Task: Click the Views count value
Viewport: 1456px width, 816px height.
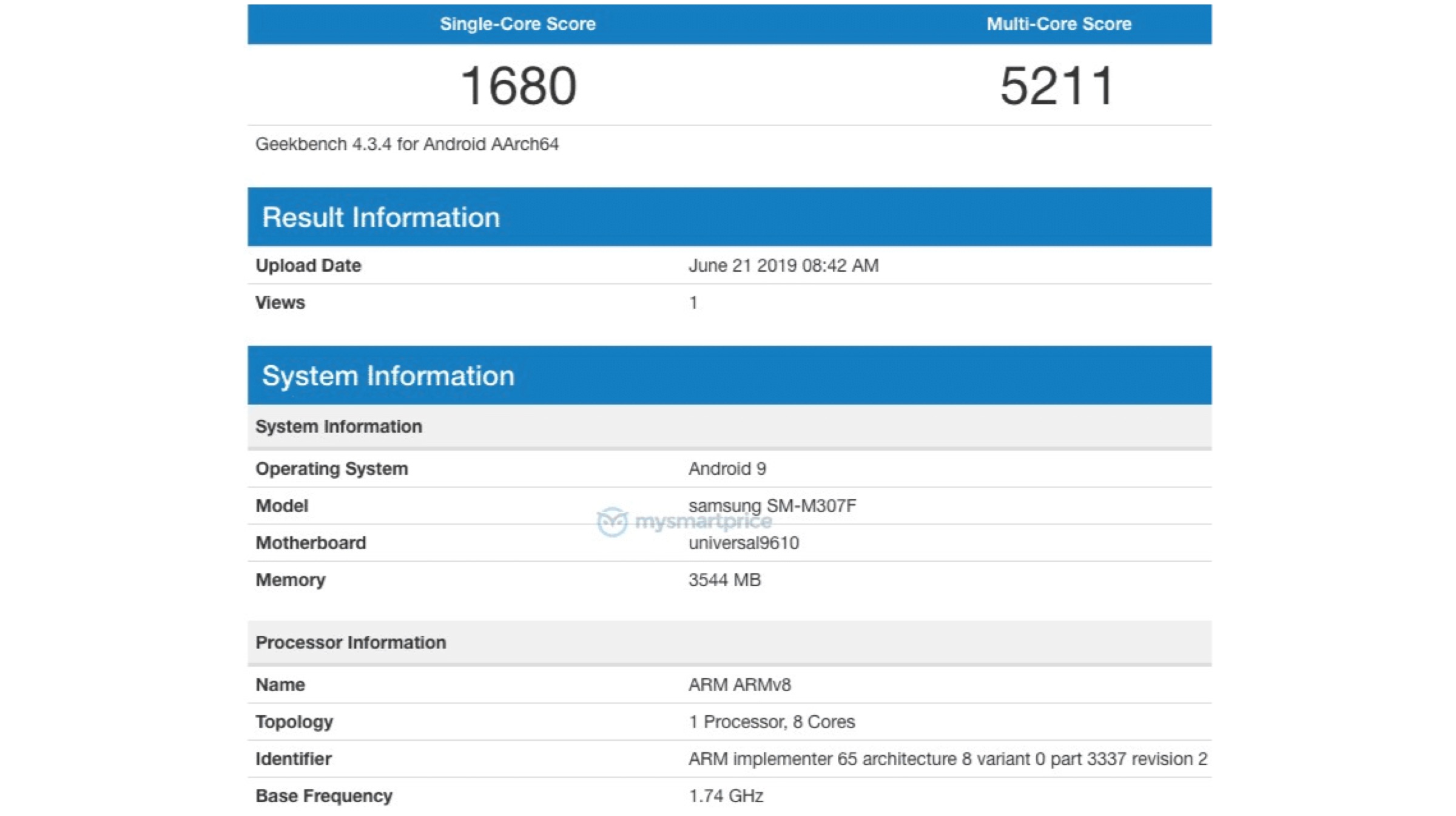Action: tap(693, 303)
